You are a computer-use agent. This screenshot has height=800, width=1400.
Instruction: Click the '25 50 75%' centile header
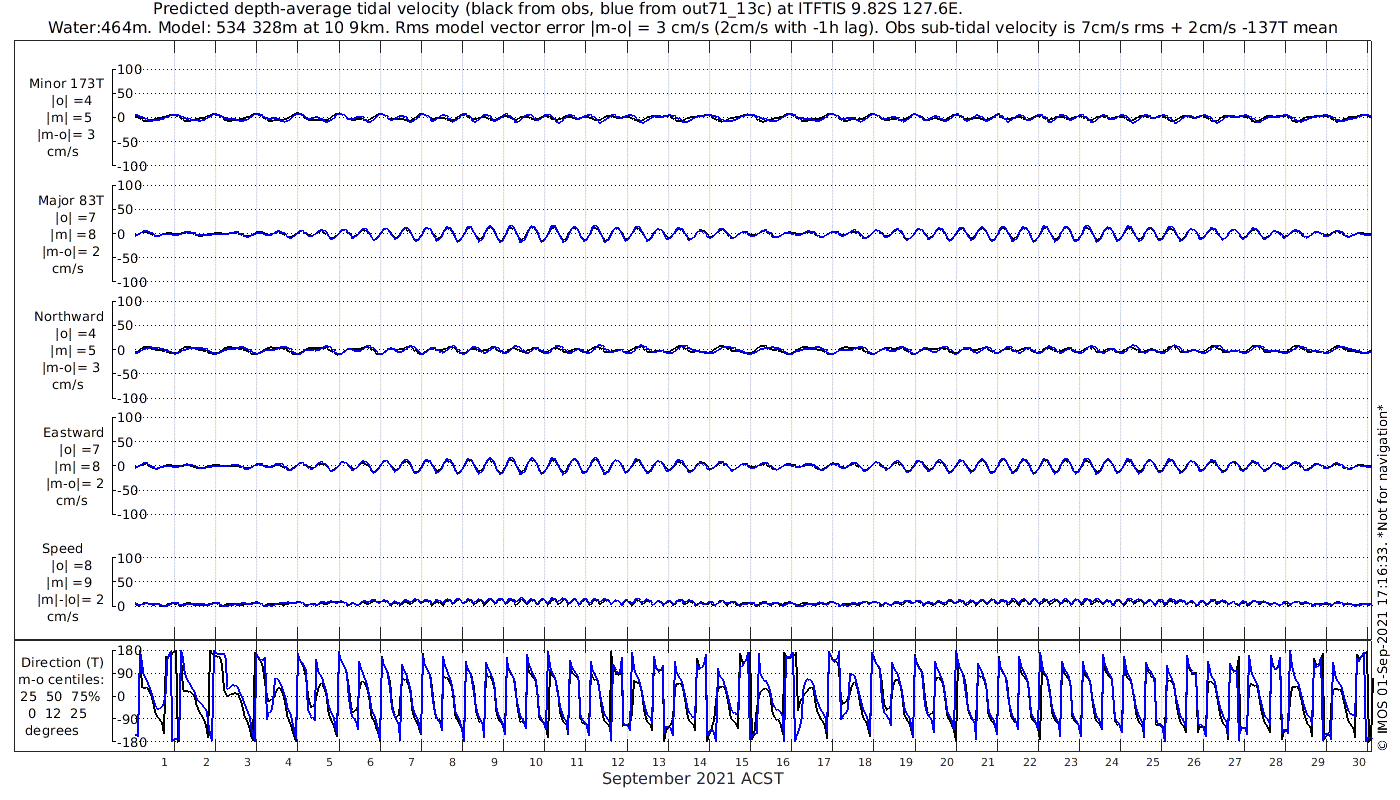pyautogui.click(x=60, y=697)
